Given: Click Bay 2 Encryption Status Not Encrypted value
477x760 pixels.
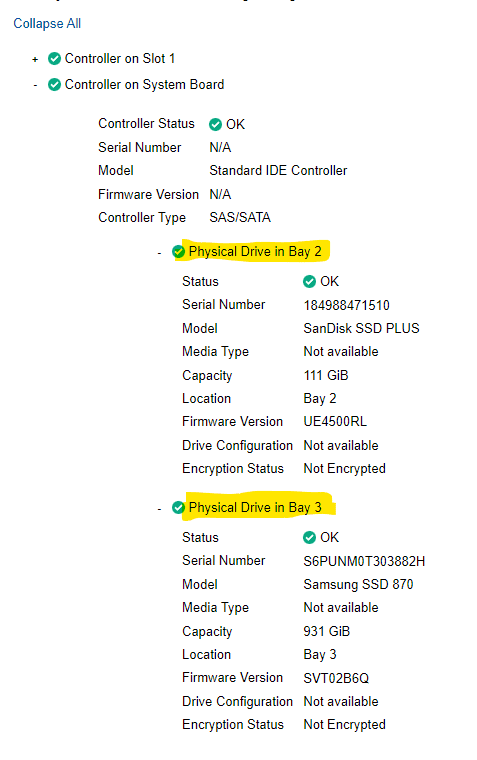Looking at the screenshot, I should coord(345,469).
